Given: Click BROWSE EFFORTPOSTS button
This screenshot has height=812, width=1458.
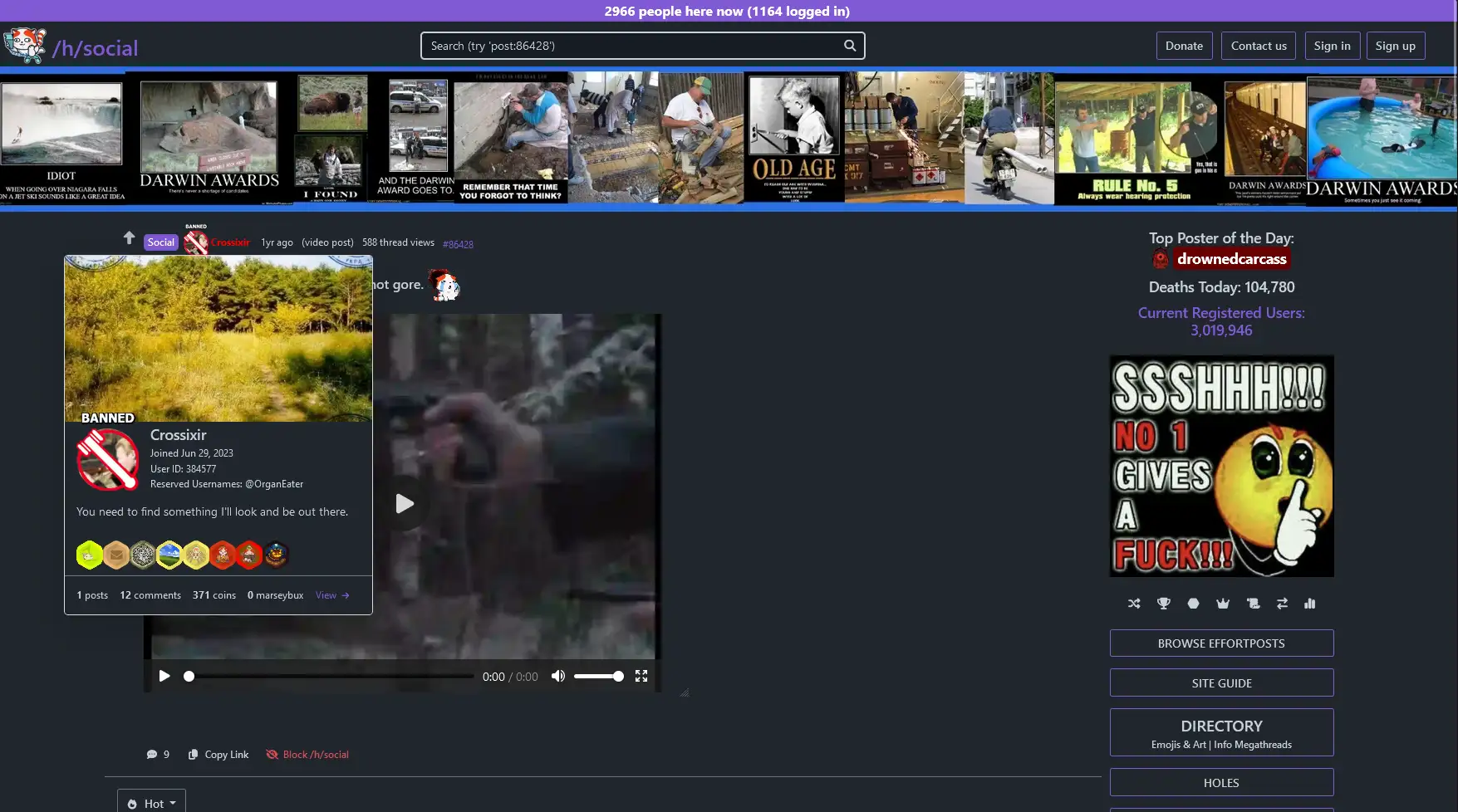Looking at the screenshot, I should pyautogui.click(x=1221, y=643).
